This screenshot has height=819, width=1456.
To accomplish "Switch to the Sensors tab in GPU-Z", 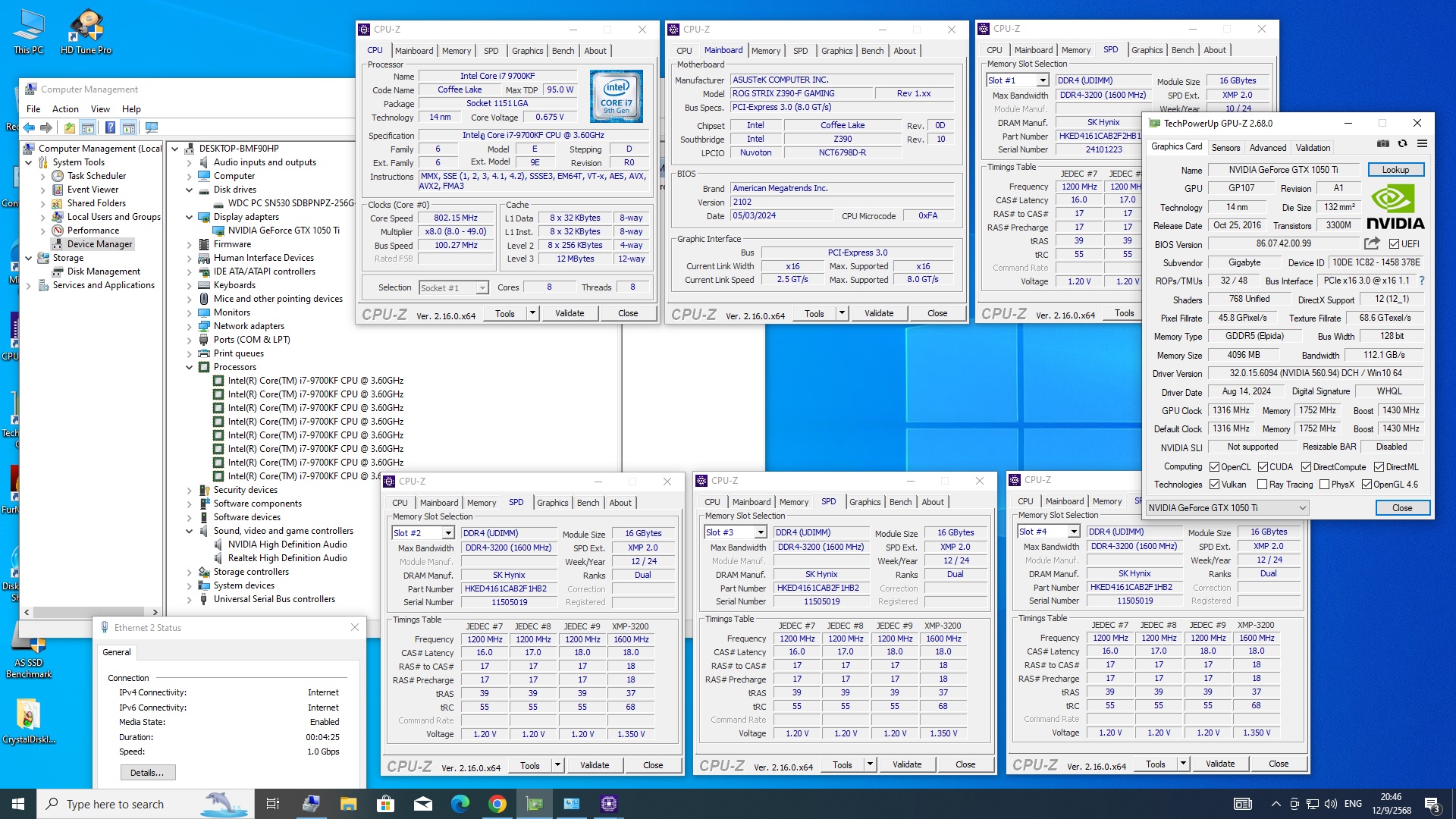I will coord(1225,148).
